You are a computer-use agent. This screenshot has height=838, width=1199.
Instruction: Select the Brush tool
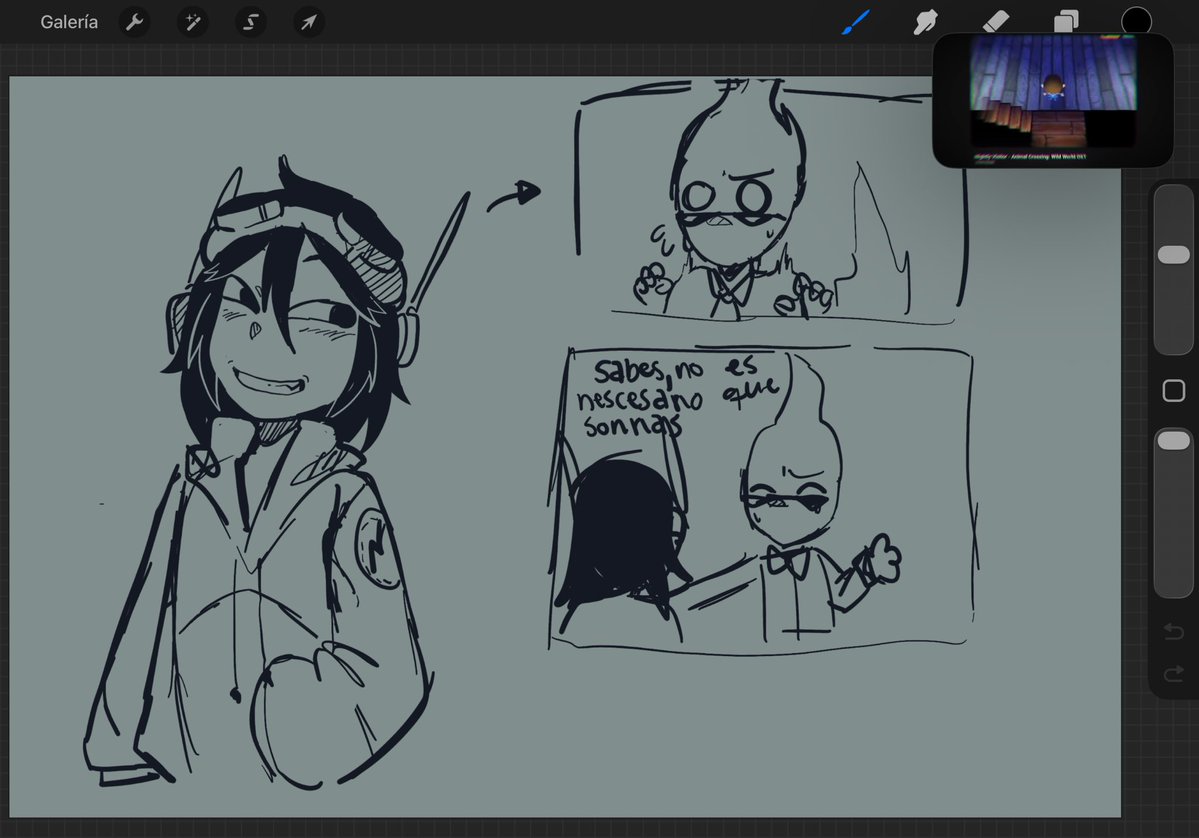(x=856, y=21)
